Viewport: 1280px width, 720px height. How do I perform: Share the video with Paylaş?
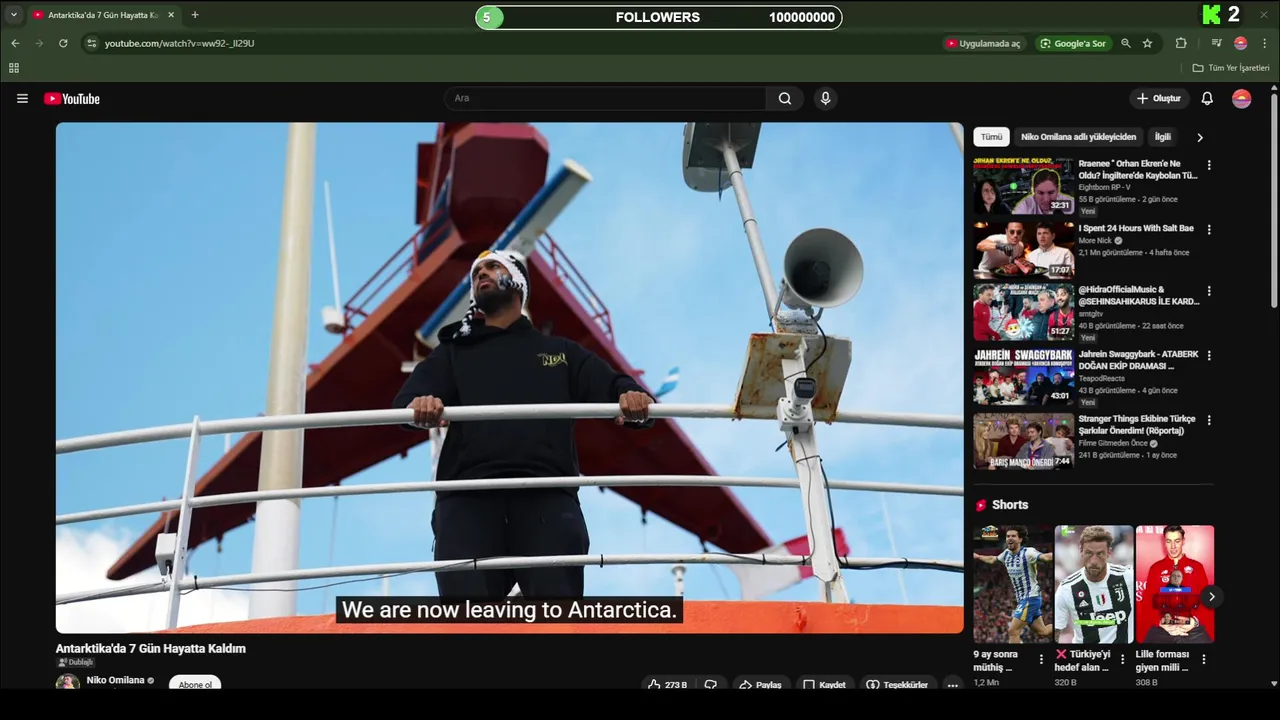(x=760, y=684)
